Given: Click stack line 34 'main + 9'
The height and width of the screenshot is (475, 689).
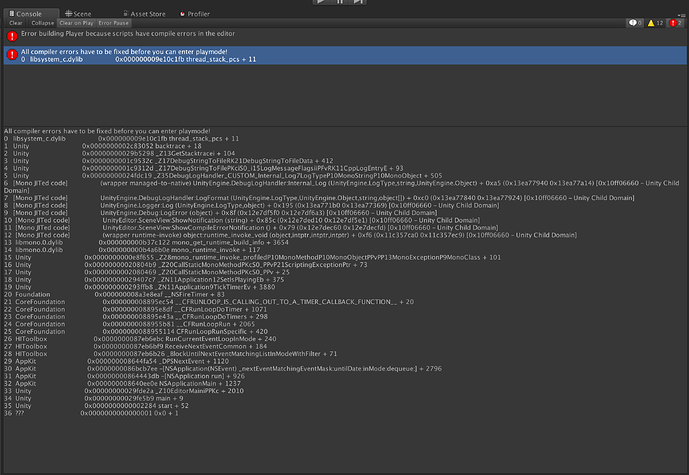Looking at the screenshot, I should pos(94,398).
